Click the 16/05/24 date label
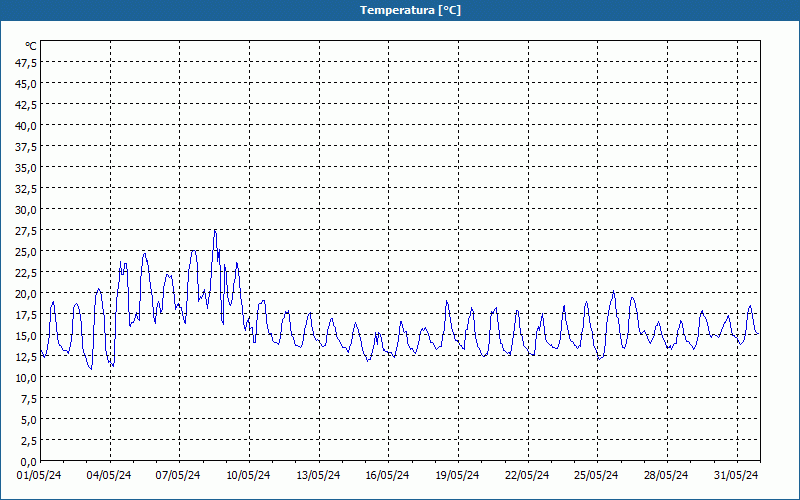 click(387, 475)
